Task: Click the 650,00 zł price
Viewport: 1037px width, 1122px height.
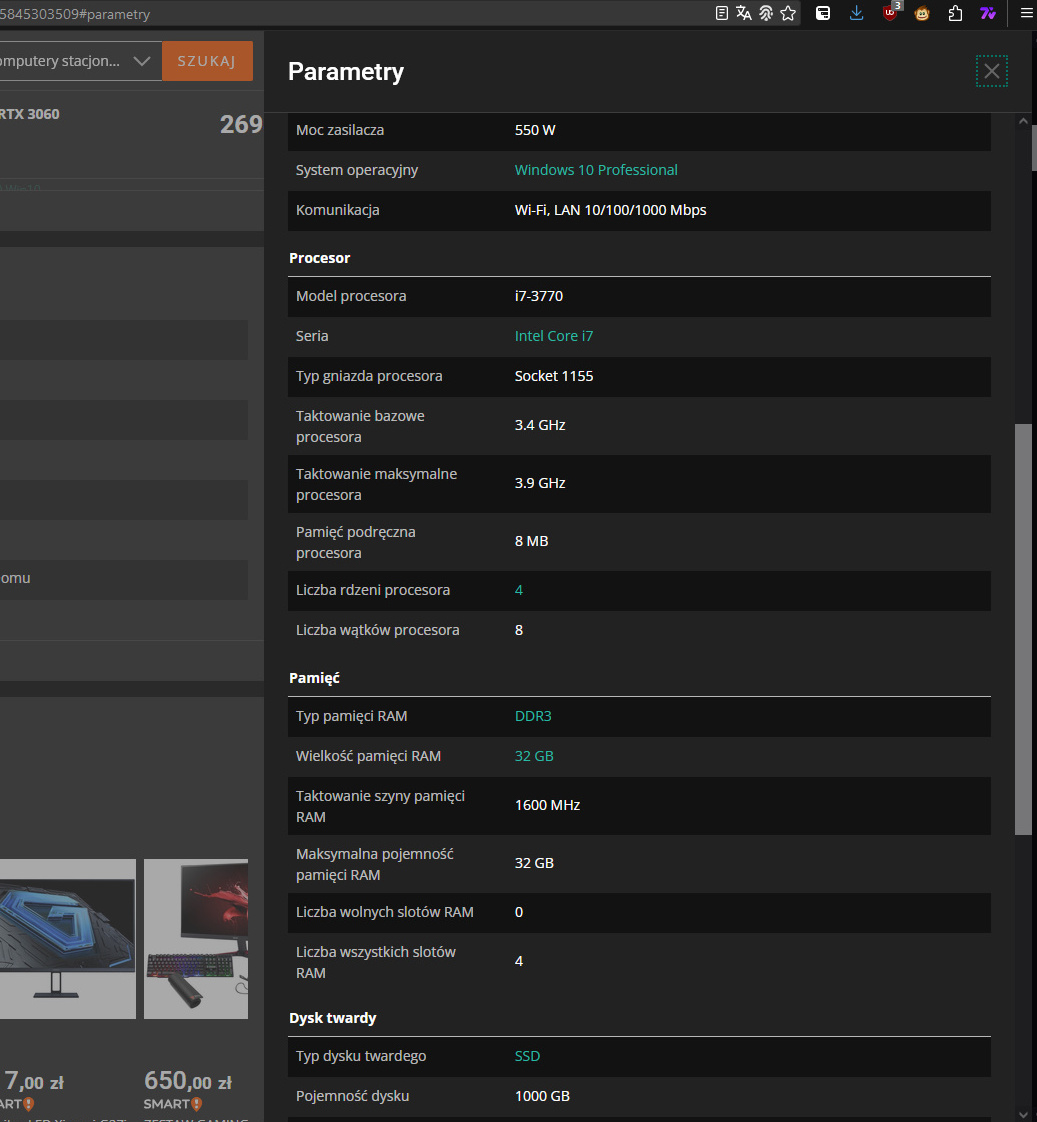Action: tap(188, 1080)
